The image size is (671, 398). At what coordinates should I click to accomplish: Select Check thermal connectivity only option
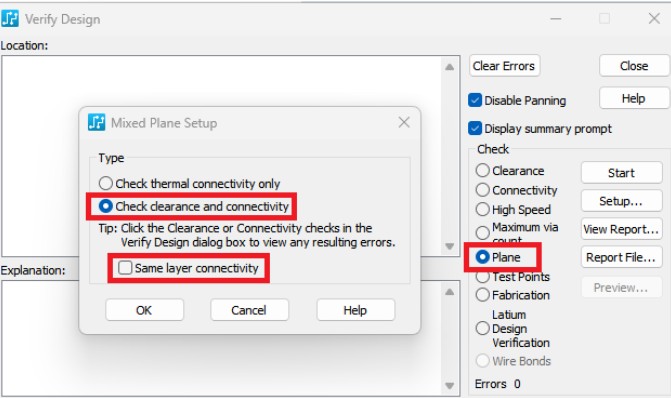coord(105,184)
